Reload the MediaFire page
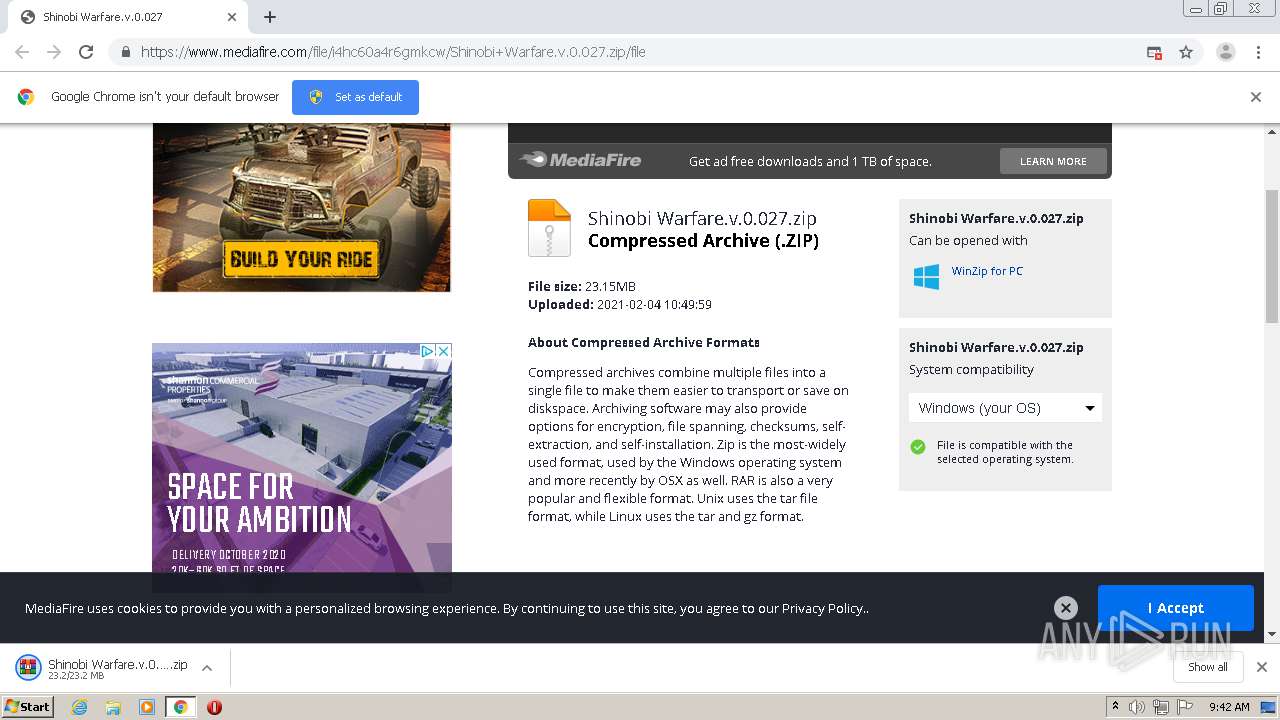Image resolution: width=1280 pixels, height=720 pixels. pos(86,52)
